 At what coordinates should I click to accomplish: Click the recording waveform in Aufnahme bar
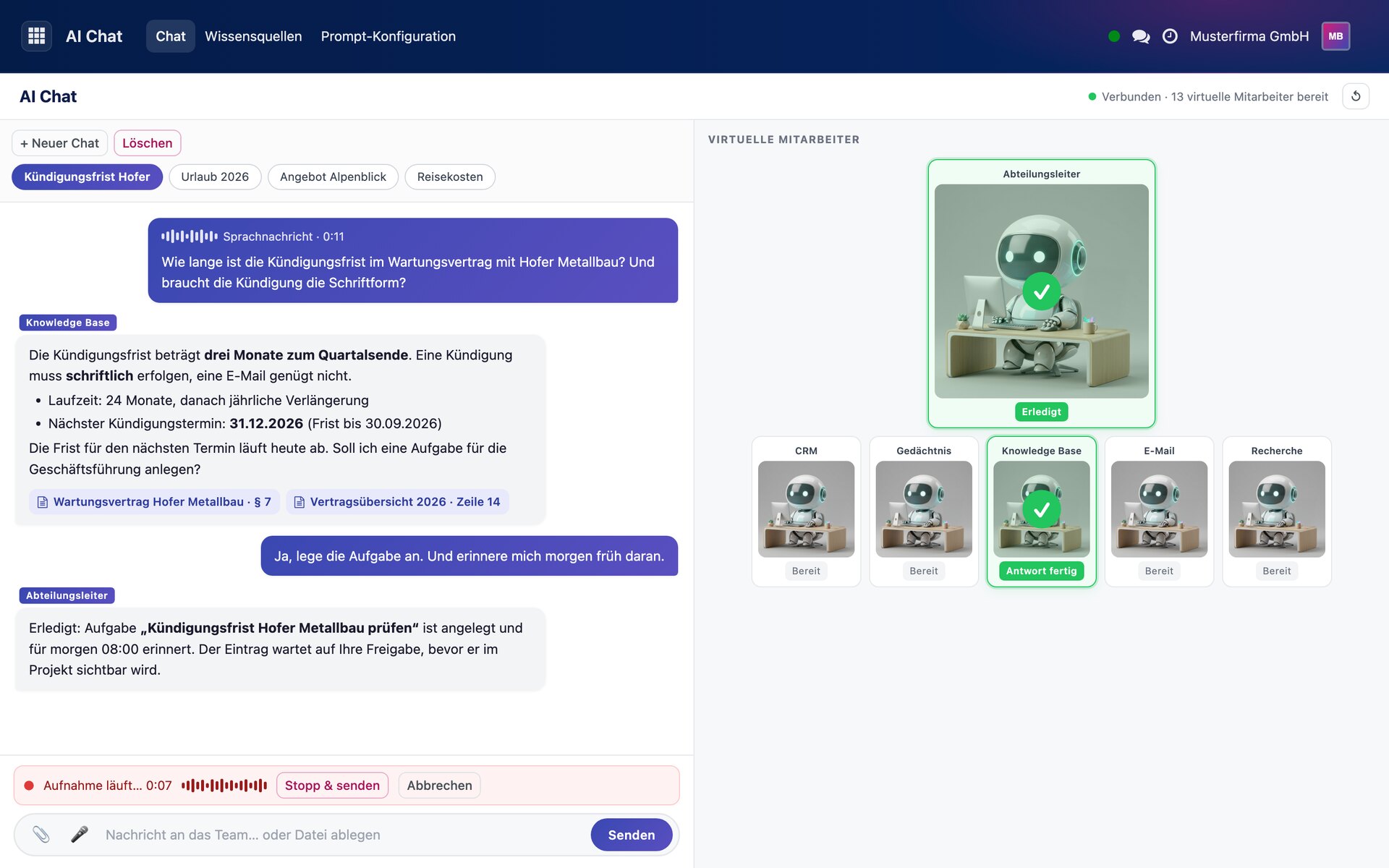point(224,786)
